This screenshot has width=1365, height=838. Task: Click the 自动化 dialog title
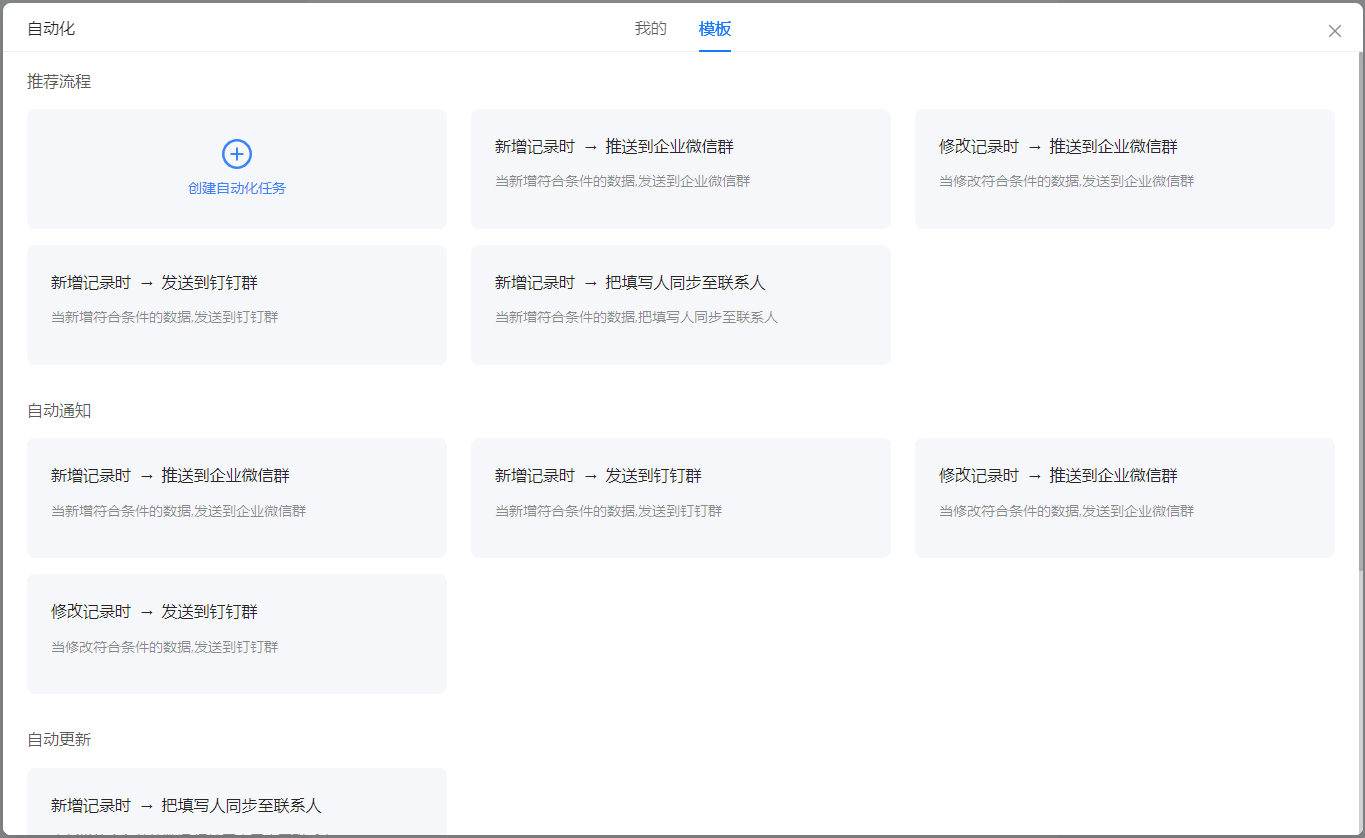coord(51,29)
